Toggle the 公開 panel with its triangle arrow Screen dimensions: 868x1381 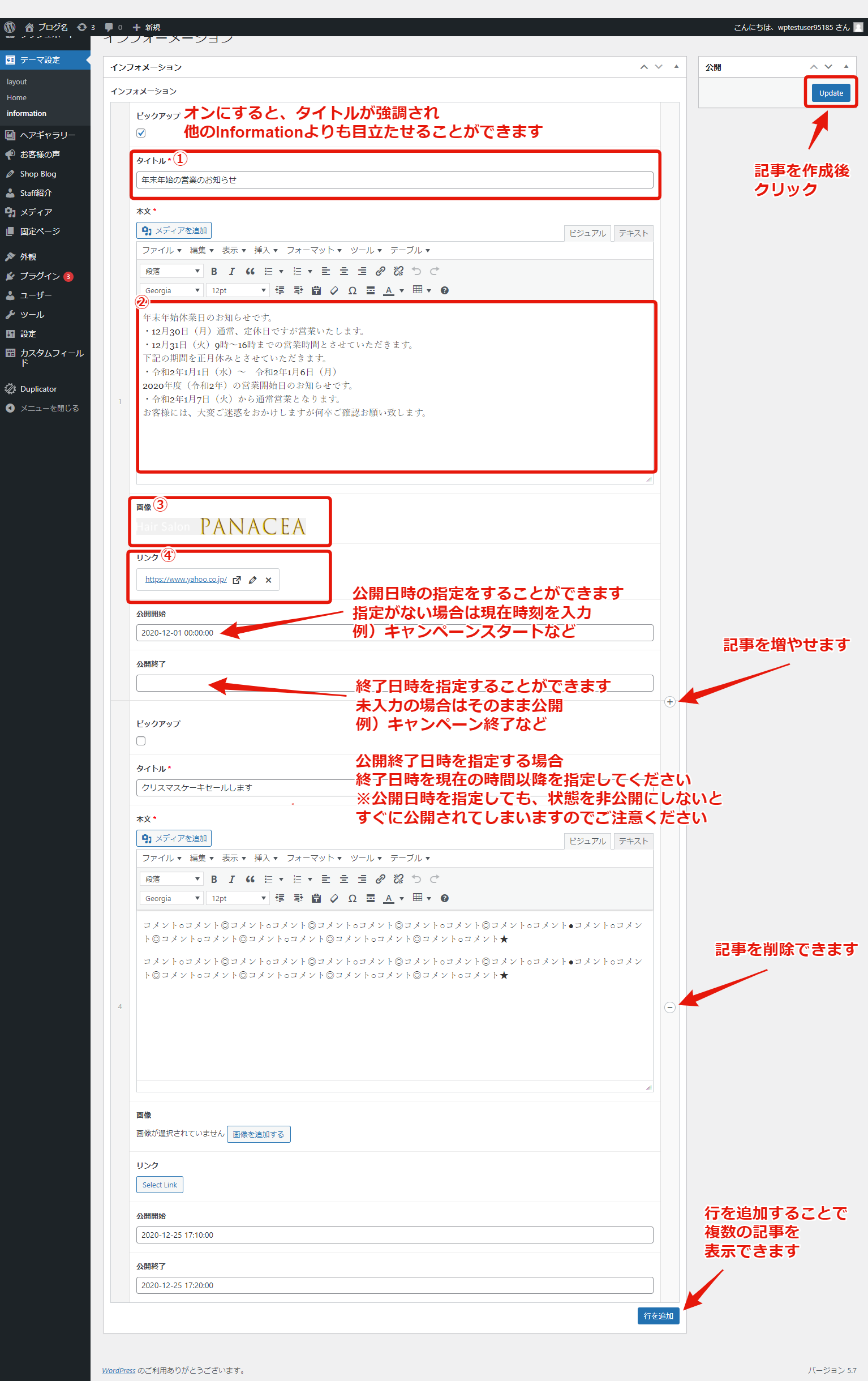[x=845, y=67]
